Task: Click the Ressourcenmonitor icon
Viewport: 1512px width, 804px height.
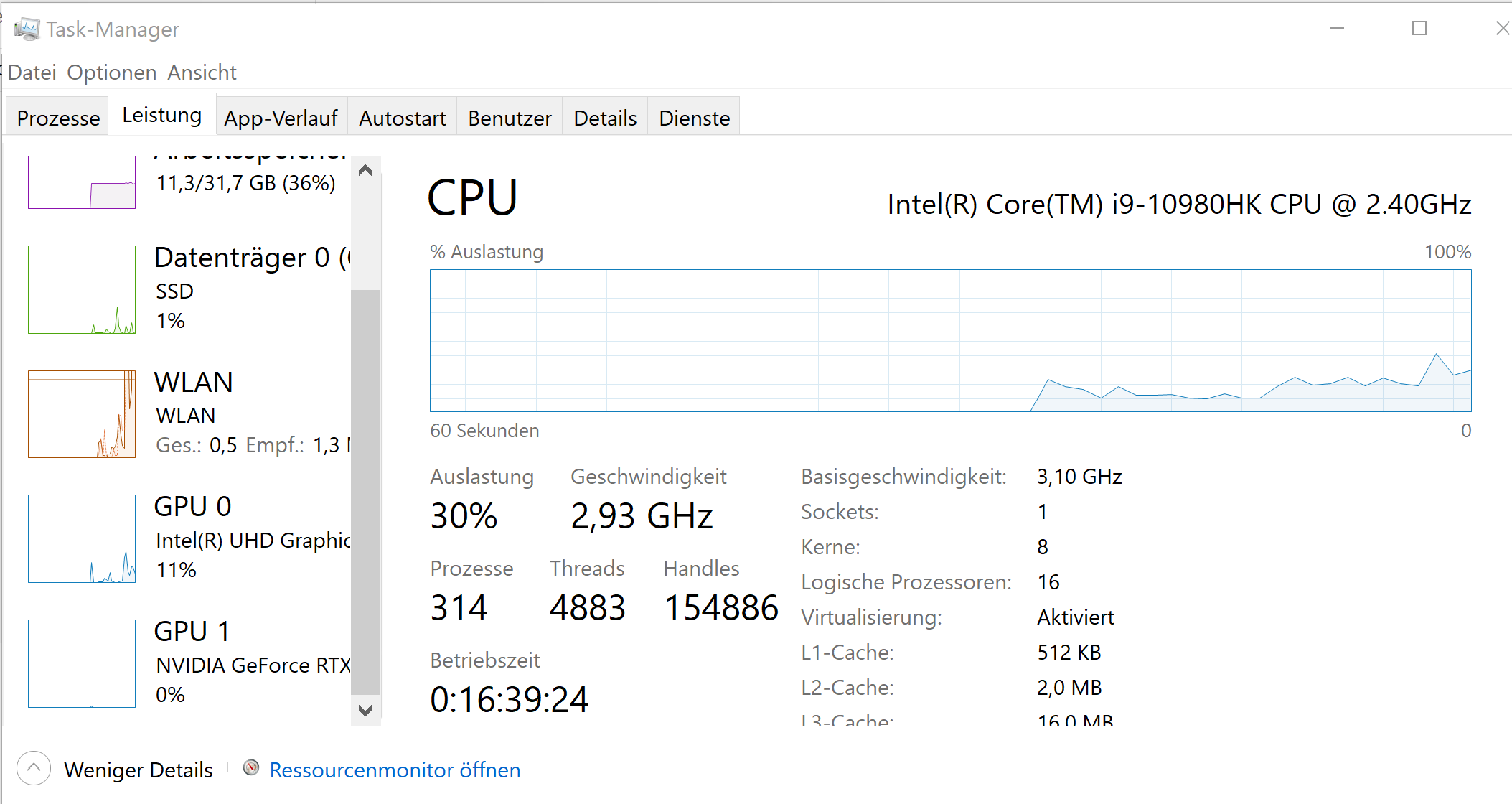Action: [x=251, y=768]
